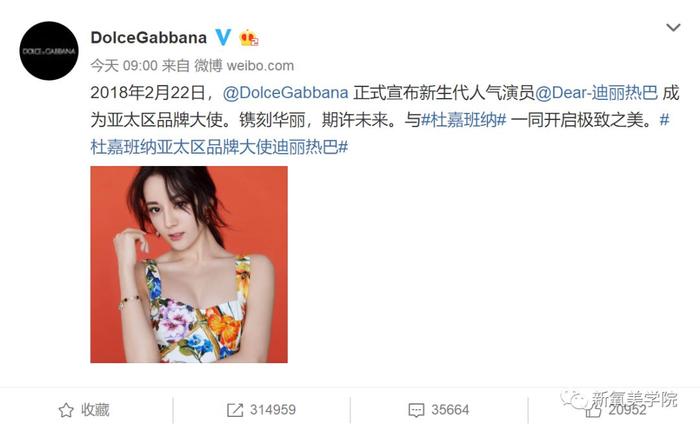Open the #杜嘉班纳# hashtag topic
Image resolution: width=700 pixels, height=430 pixels.
[464, 120]
